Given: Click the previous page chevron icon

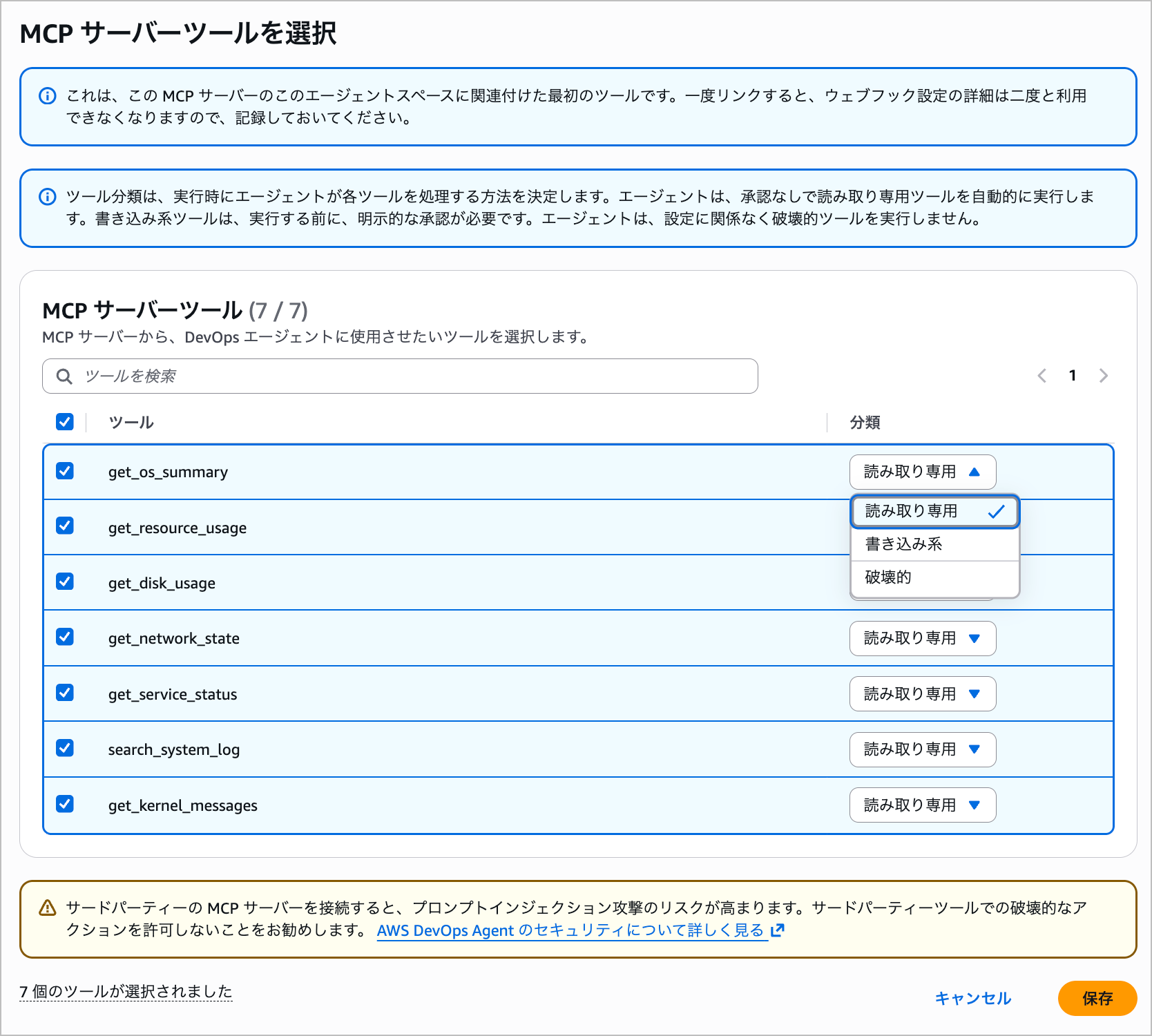Looking at the screenshot, I should [1041, 376].
